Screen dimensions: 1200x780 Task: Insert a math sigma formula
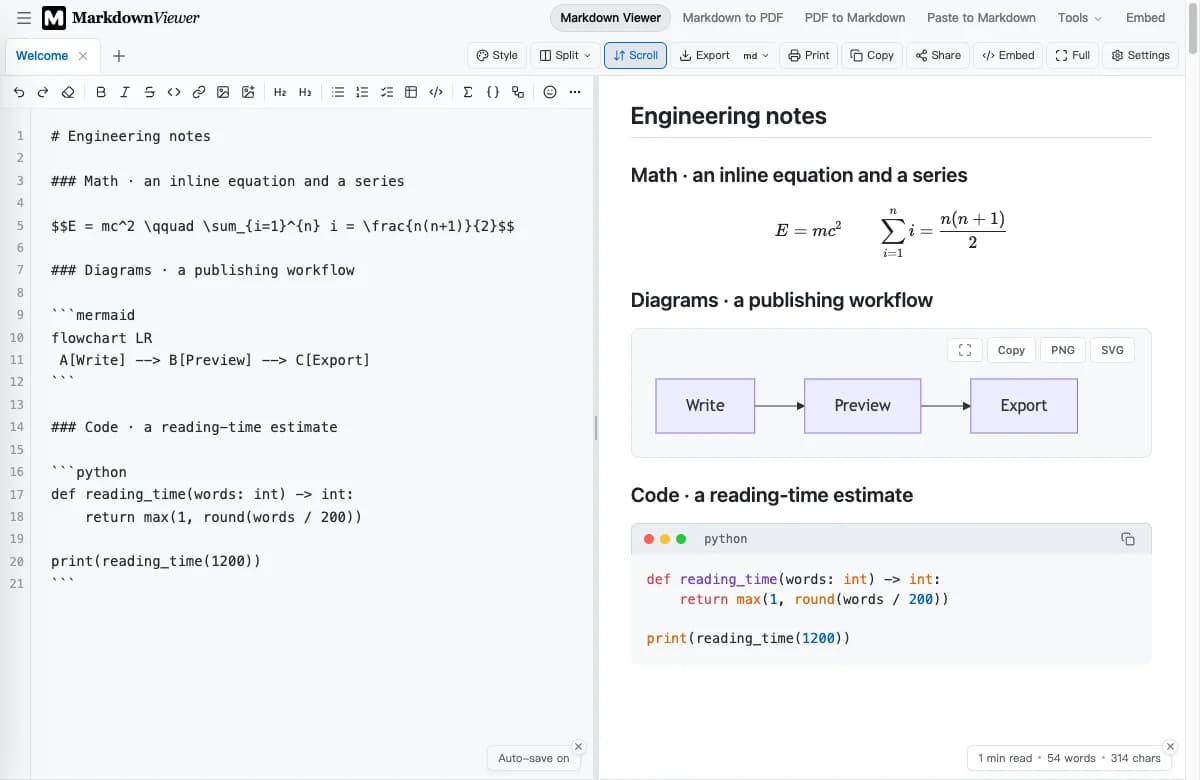(468, 92)
